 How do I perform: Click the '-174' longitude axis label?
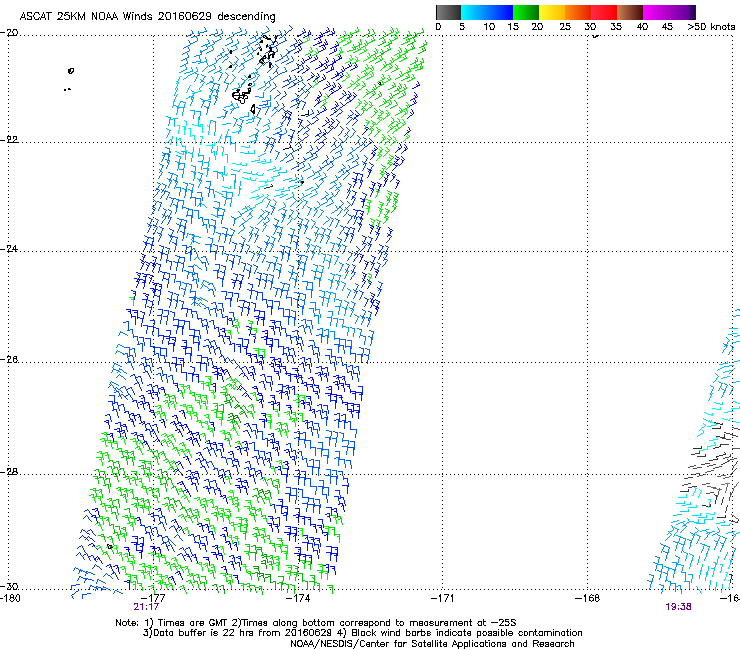coord(298,598)
